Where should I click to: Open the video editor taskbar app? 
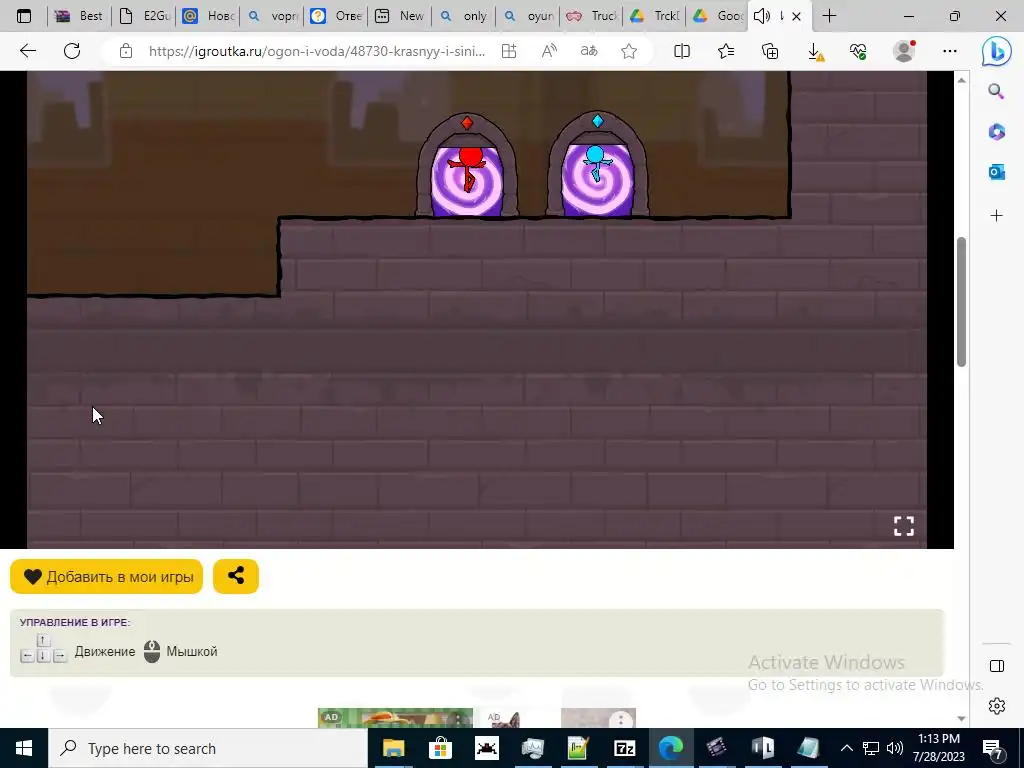tap(716, 748)
